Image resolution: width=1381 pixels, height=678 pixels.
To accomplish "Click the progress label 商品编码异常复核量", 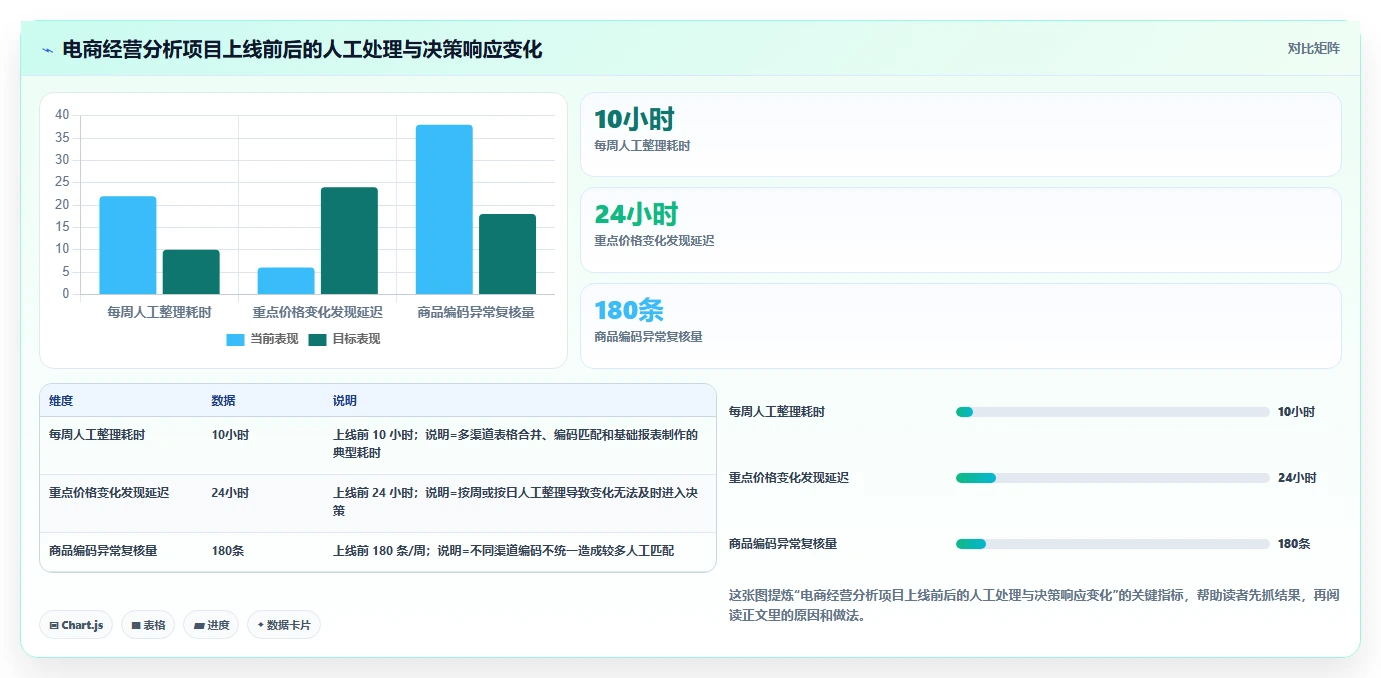I will tap(783, 544).
